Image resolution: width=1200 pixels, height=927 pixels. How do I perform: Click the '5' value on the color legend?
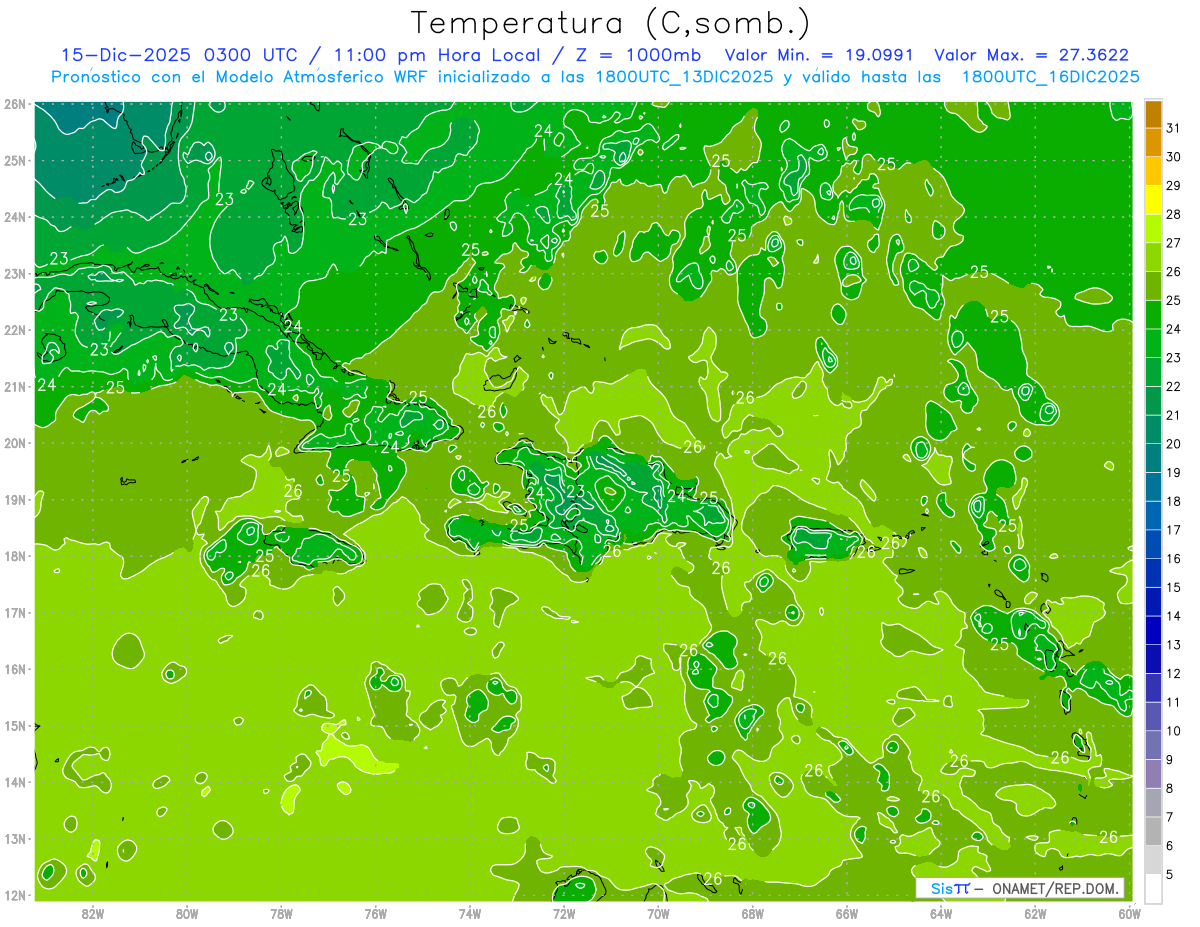click(x=1170, y=875)
